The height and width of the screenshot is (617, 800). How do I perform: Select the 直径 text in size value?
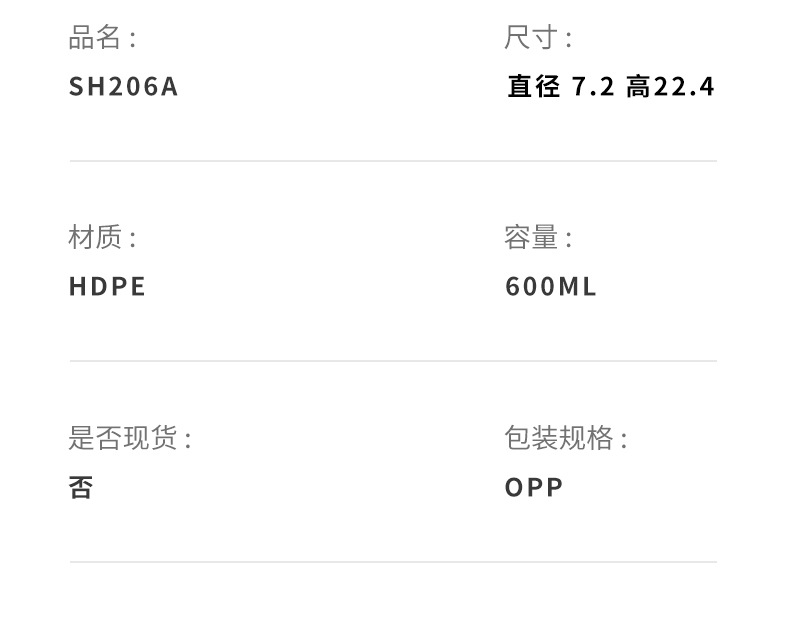533,87
